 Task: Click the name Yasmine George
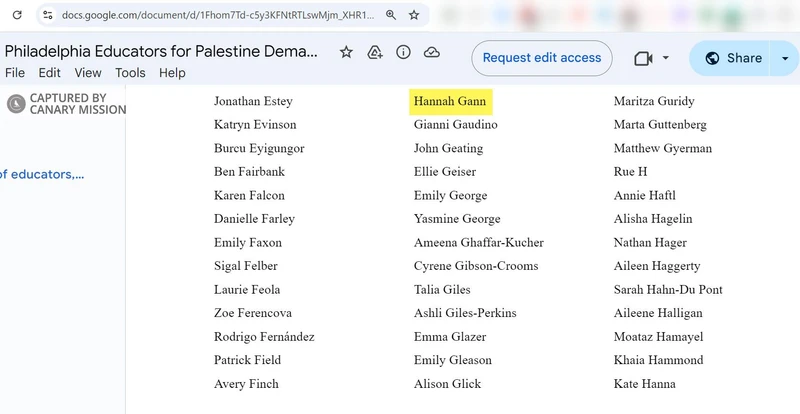click(457, 219)
